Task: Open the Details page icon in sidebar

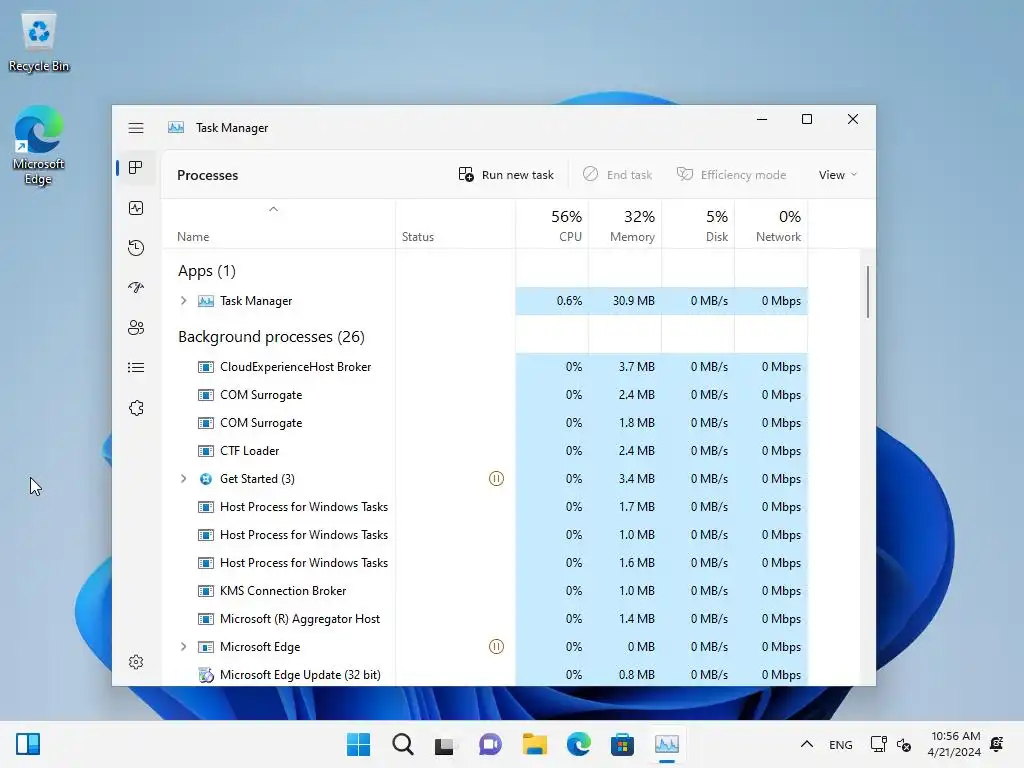Action: [x=136, y=368]
